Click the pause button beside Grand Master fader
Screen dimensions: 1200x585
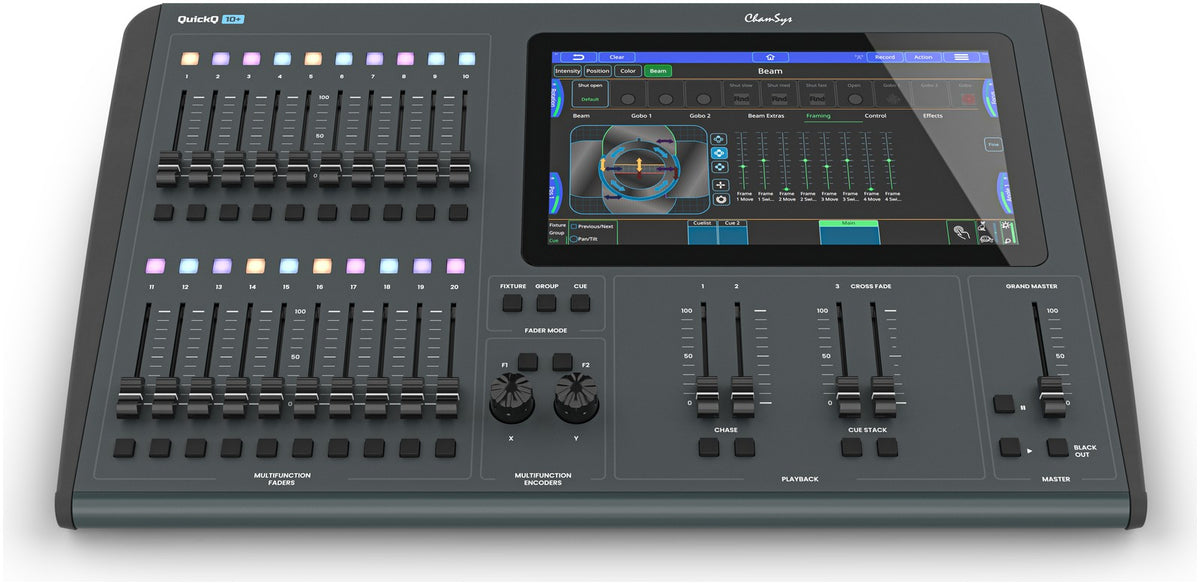coord(1004,405)
